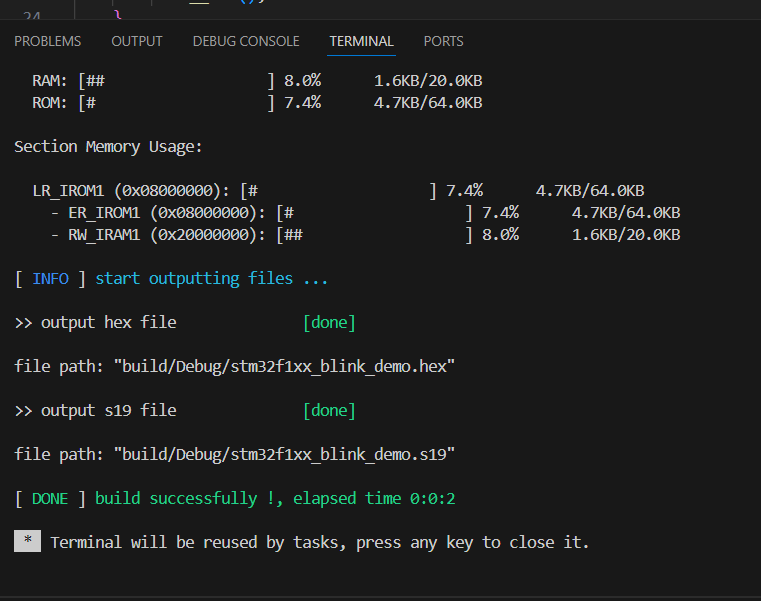Click the DONE tag in brackets
The width and height of the screenshot is (761, 601).
pos(50,499)
